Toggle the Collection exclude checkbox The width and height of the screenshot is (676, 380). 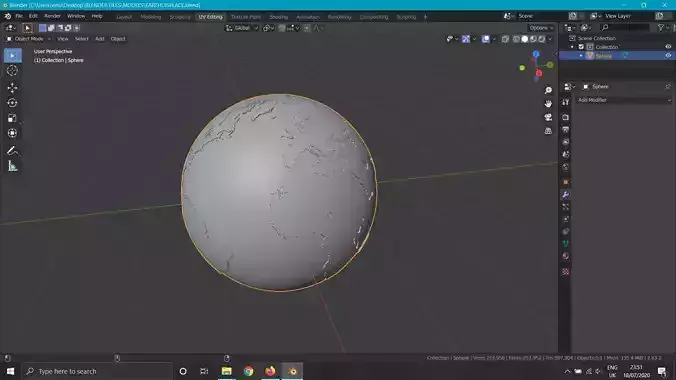[x=581, y=47]
